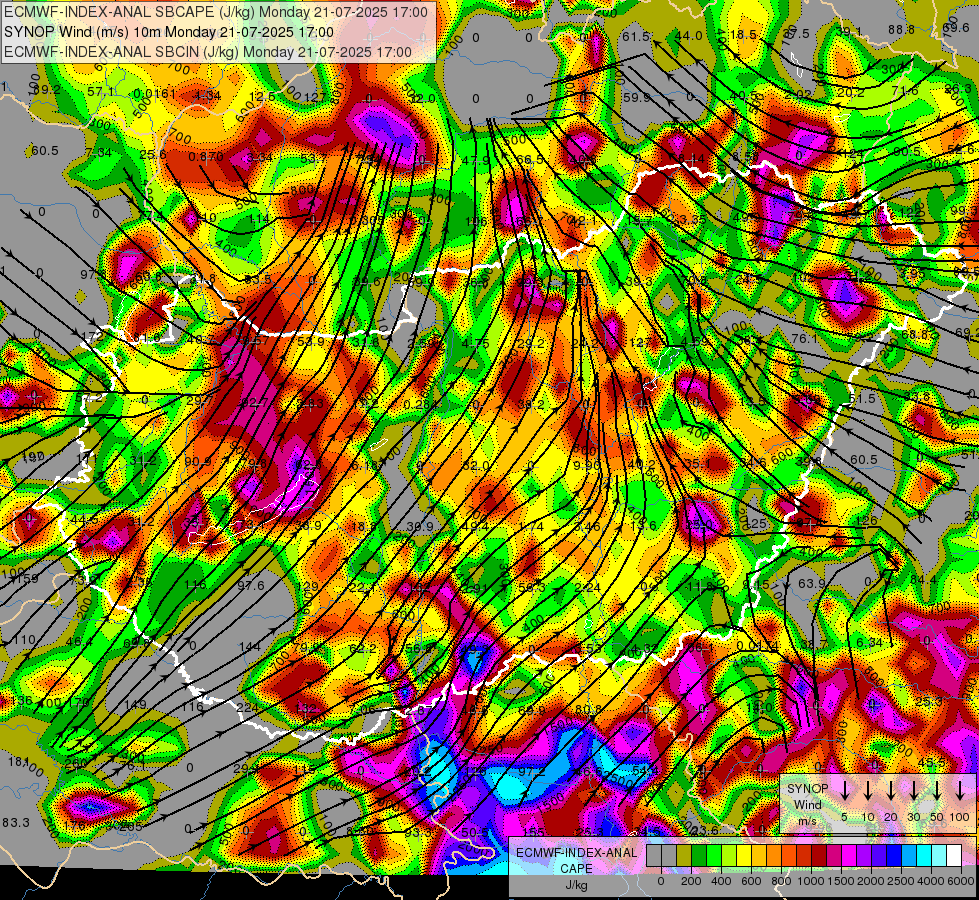Click station value '144' on the map
Viewport: 979px width, 900px height.
(x=250, y=646)
